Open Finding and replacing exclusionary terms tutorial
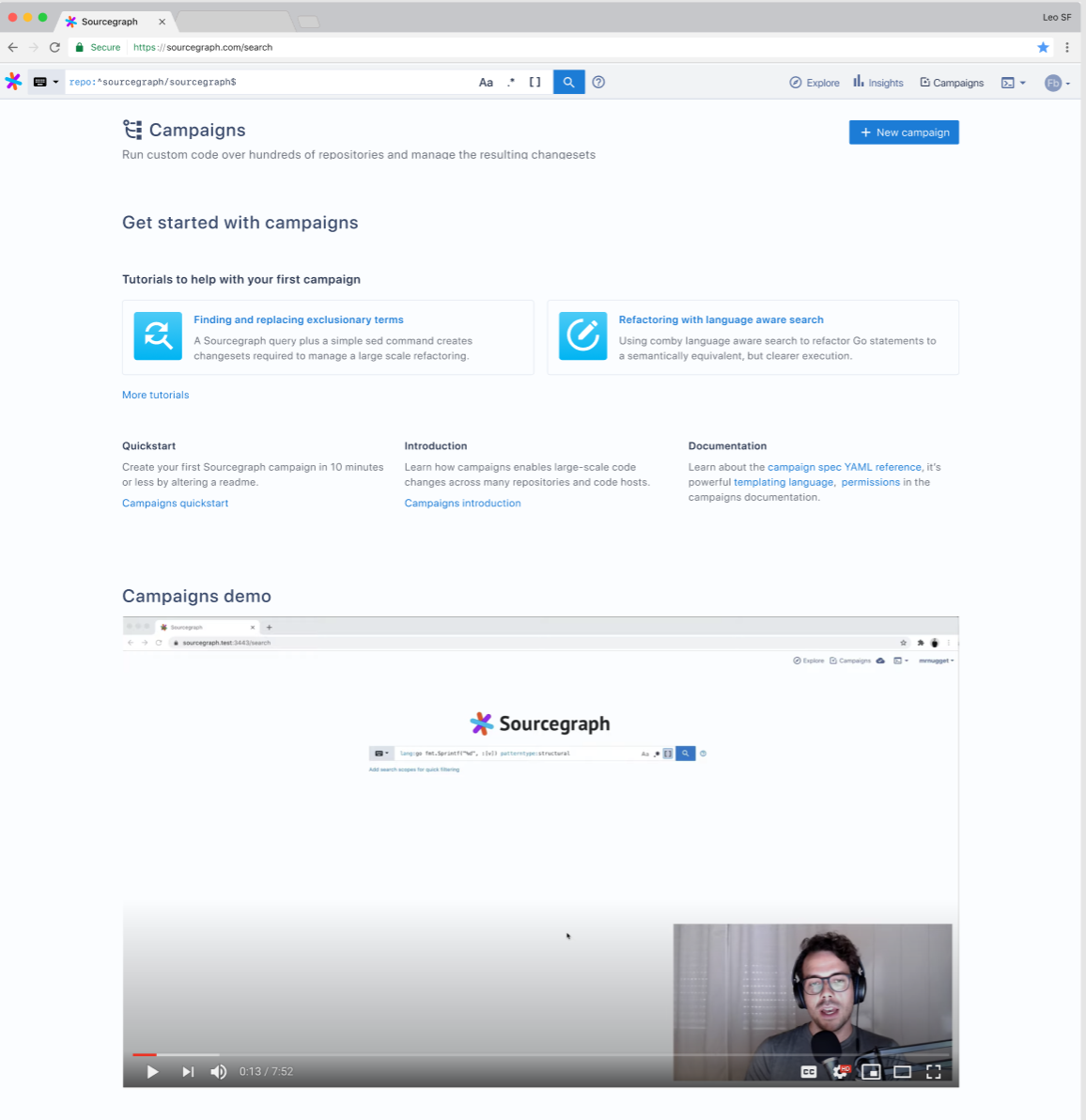 (x=299, y=320)
